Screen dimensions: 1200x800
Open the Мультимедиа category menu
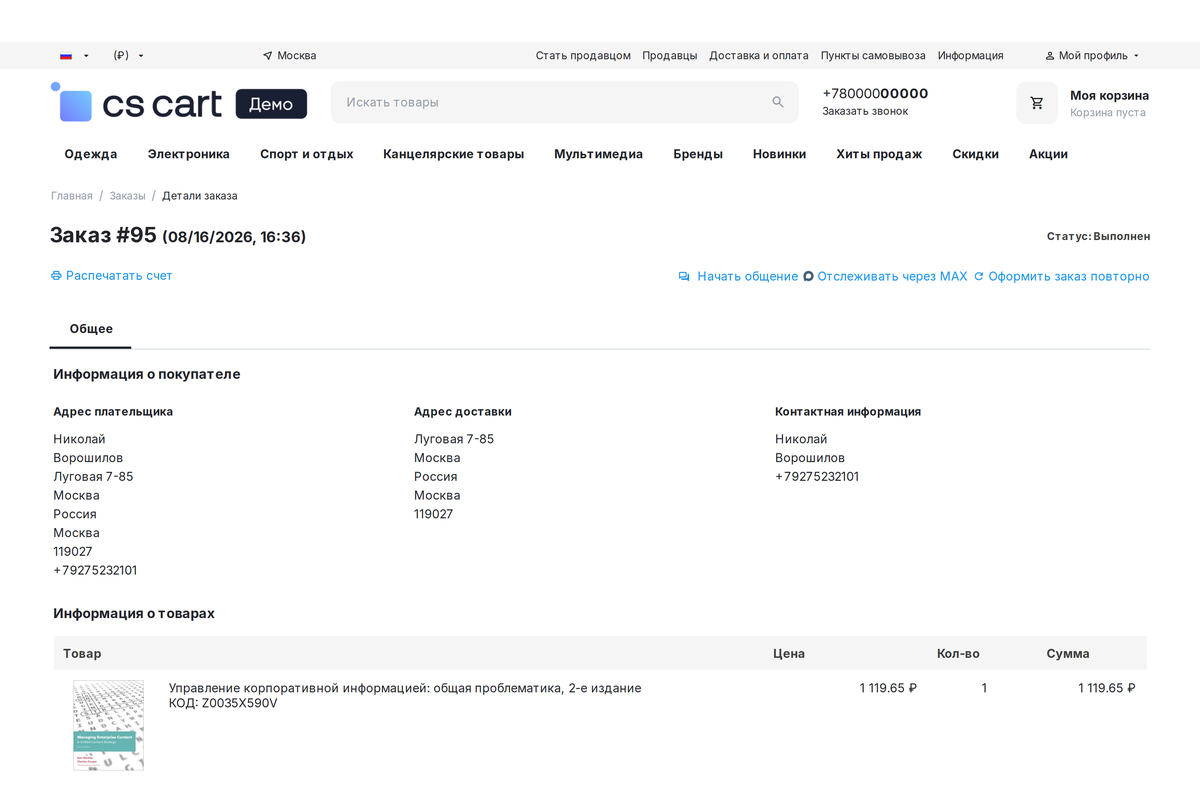pos(599,154)
